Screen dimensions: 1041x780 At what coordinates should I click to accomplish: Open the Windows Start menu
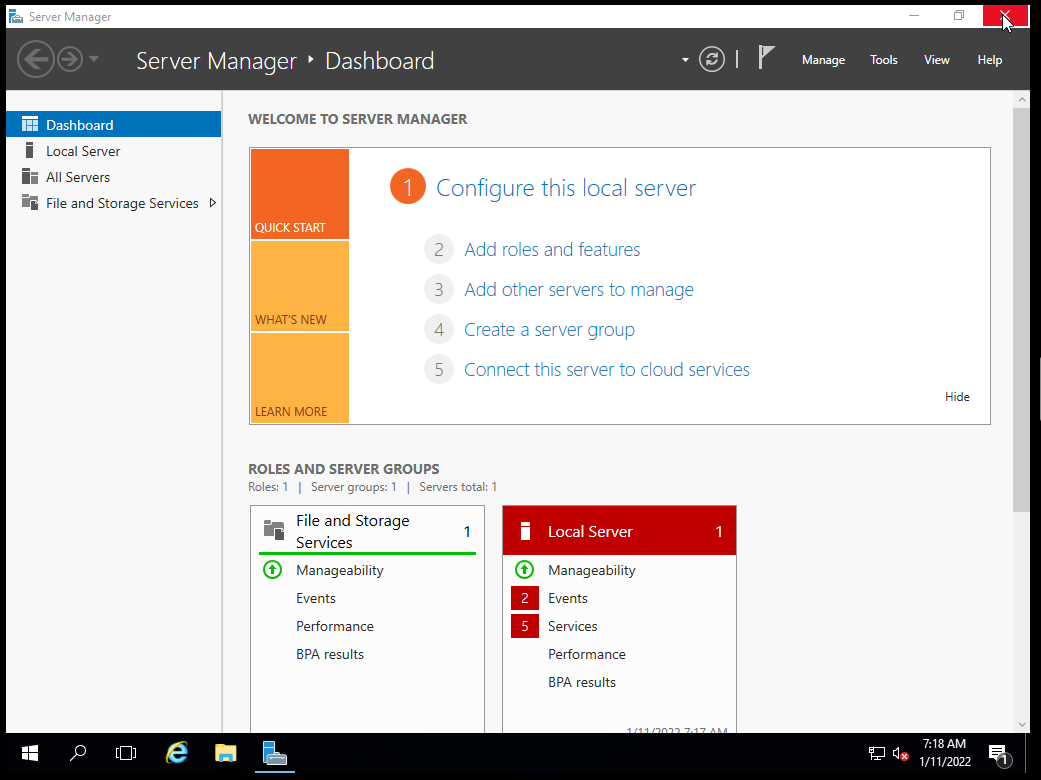(x=30, y=753)
